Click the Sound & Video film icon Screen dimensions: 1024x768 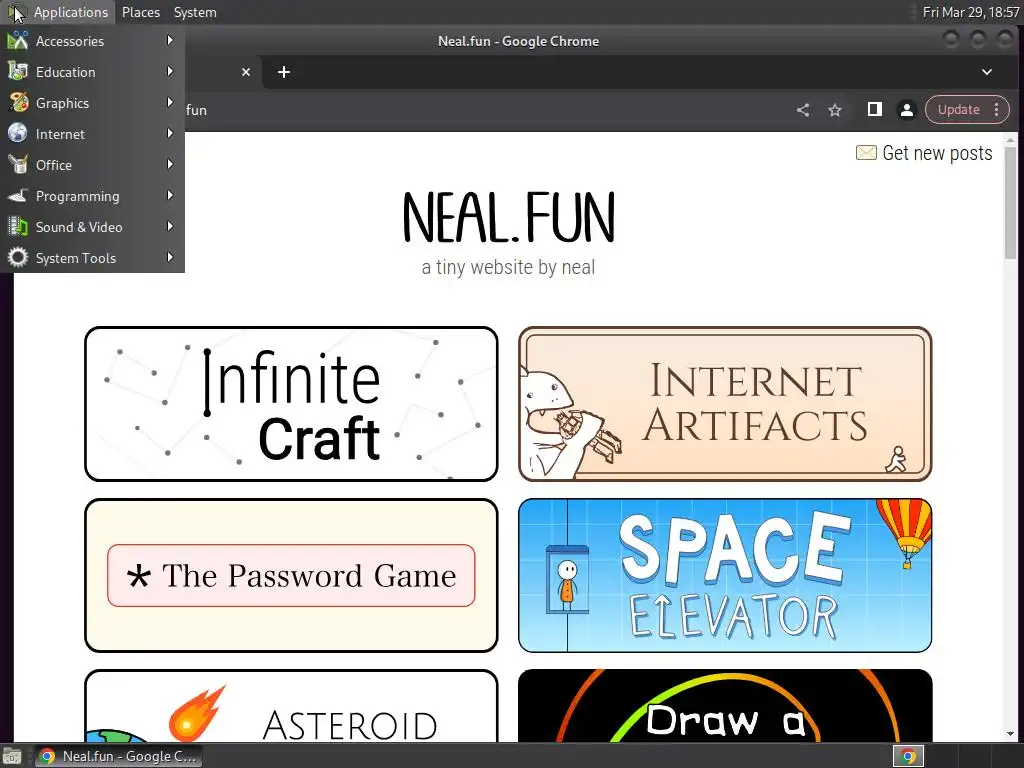[18, 227]
